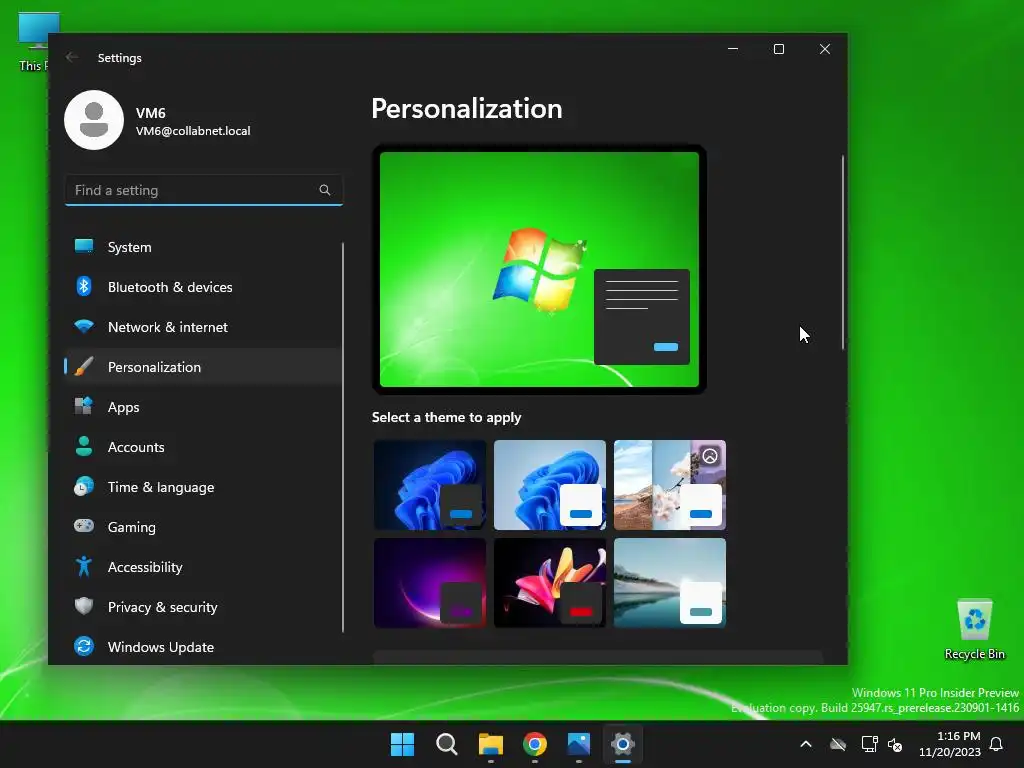The height and width of the screenshot is (768, 1024).
Task: Open Accounts settings
Action: point(203,447)
